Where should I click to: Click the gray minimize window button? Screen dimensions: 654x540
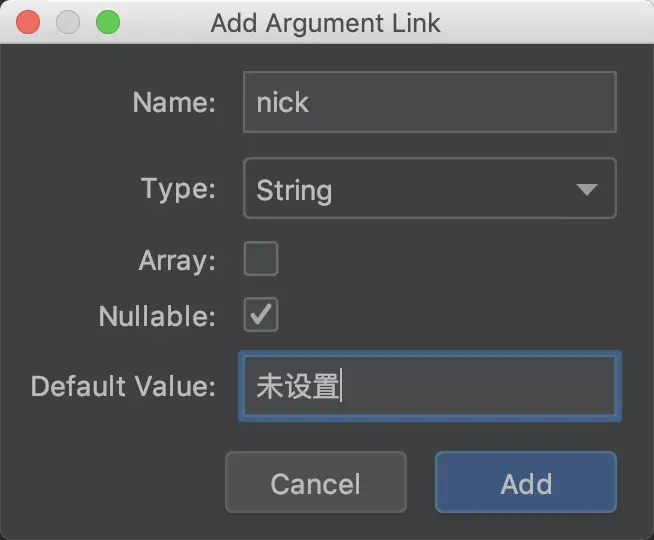point(68,22)
